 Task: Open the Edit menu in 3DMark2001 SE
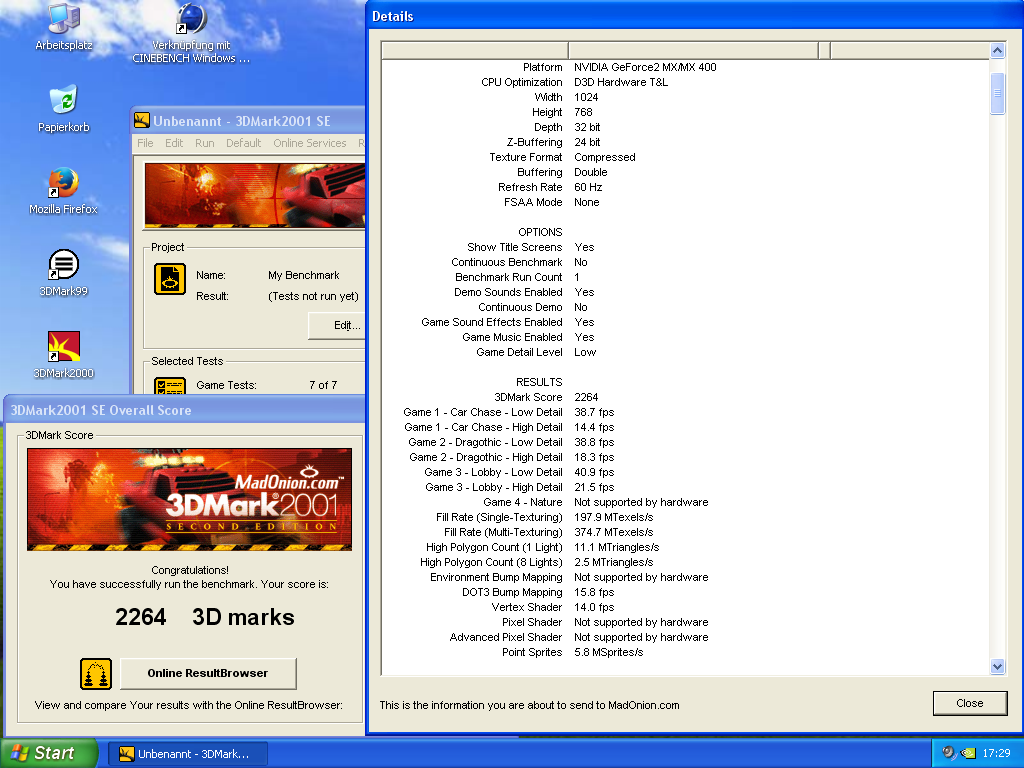[174, 143]
